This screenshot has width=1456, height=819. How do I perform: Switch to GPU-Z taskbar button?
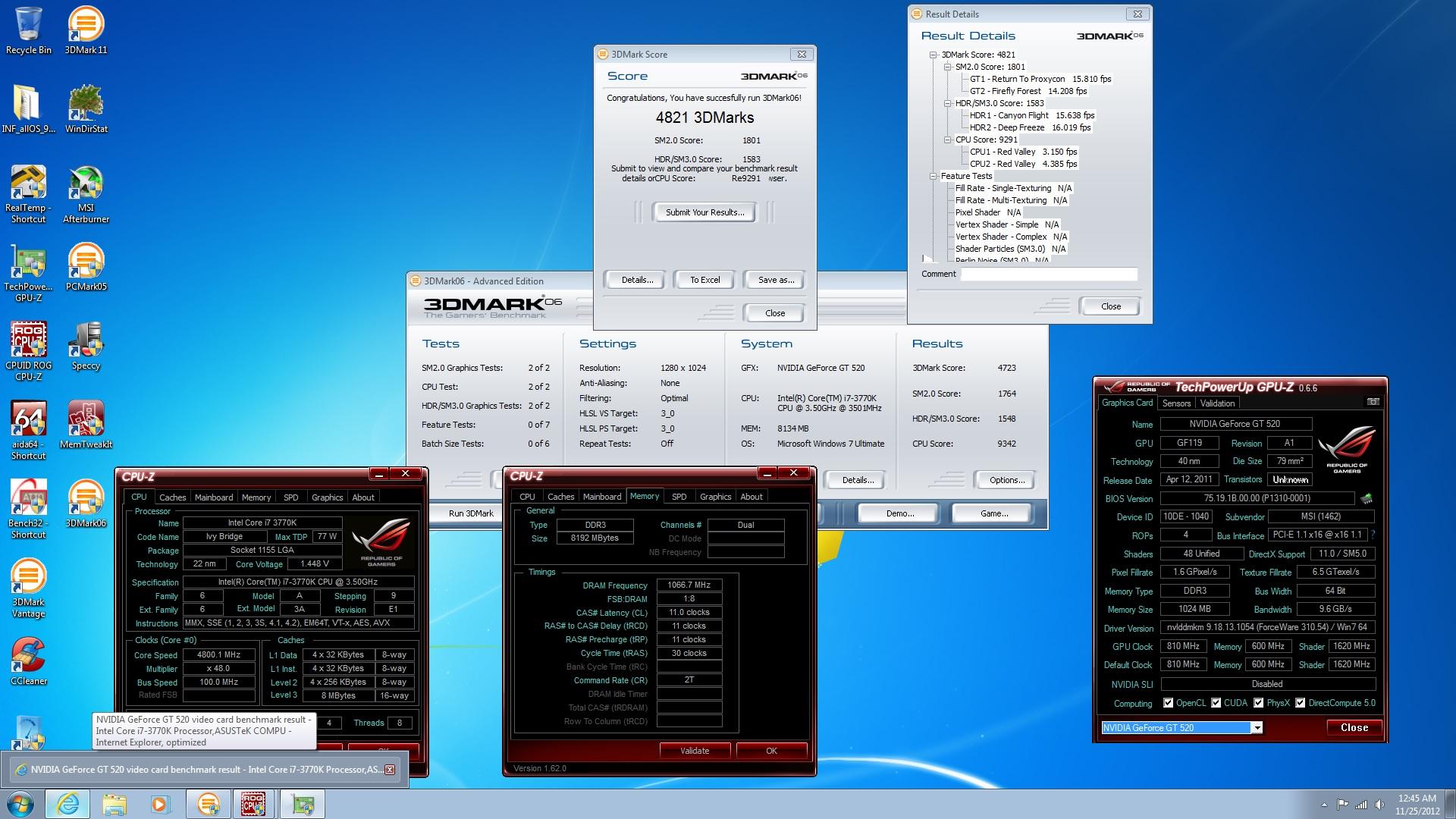click(303, 804)
